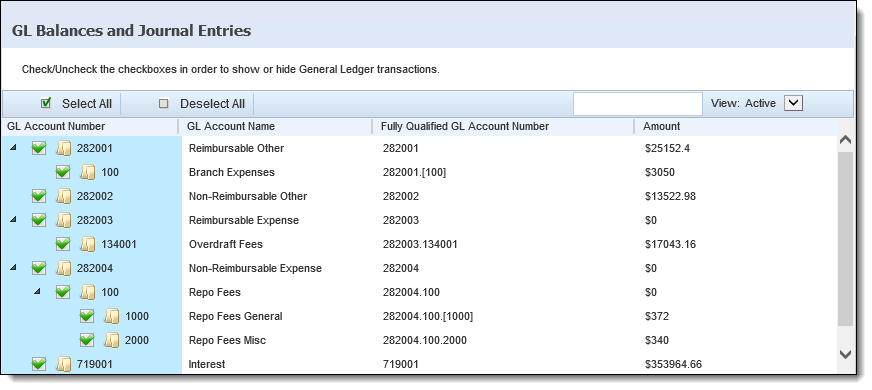
Task: Click the Select All button
Action: coord(77,104)
